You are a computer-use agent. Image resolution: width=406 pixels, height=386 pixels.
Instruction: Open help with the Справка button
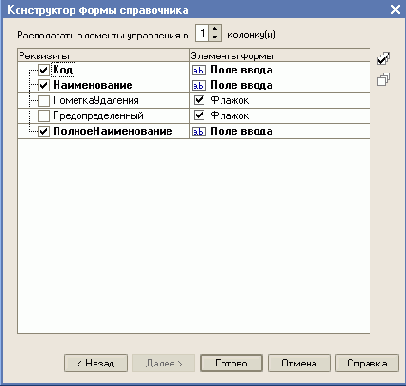pos(367,363)
